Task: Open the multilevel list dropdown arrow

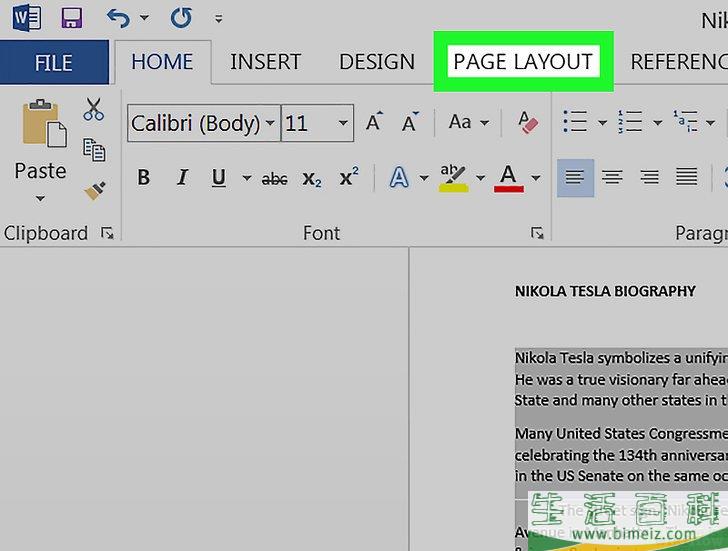Action: click(x=710, y=123)
